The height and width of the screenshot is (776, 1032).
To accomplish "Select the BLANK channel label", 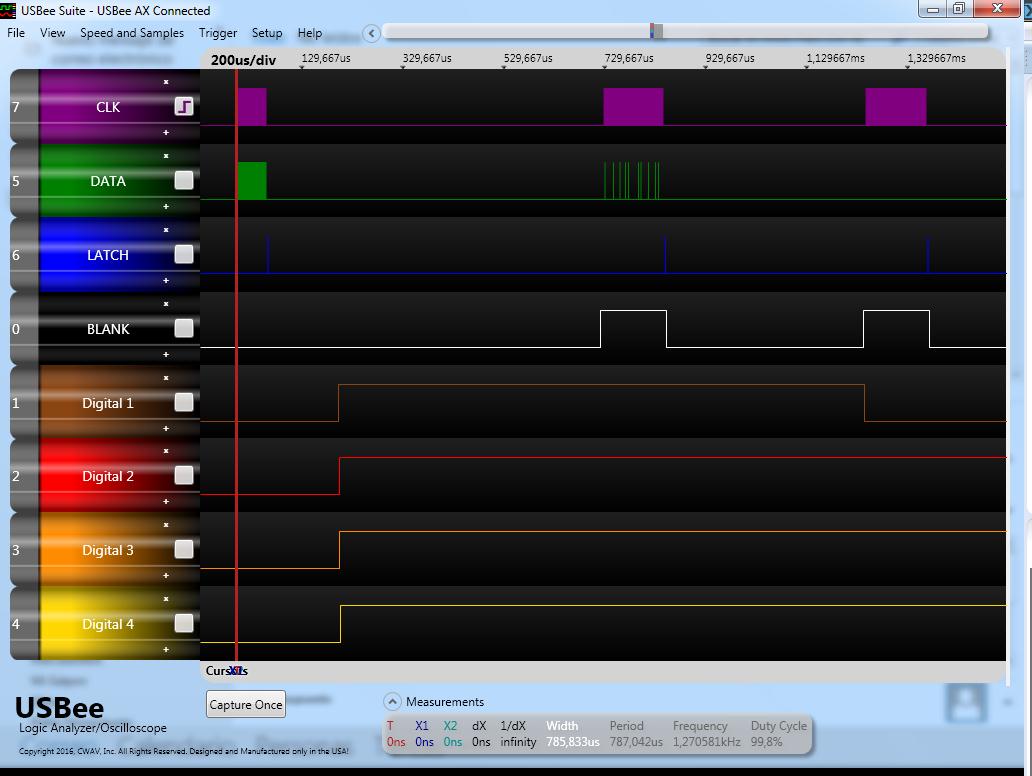I will tap(108, 329).
